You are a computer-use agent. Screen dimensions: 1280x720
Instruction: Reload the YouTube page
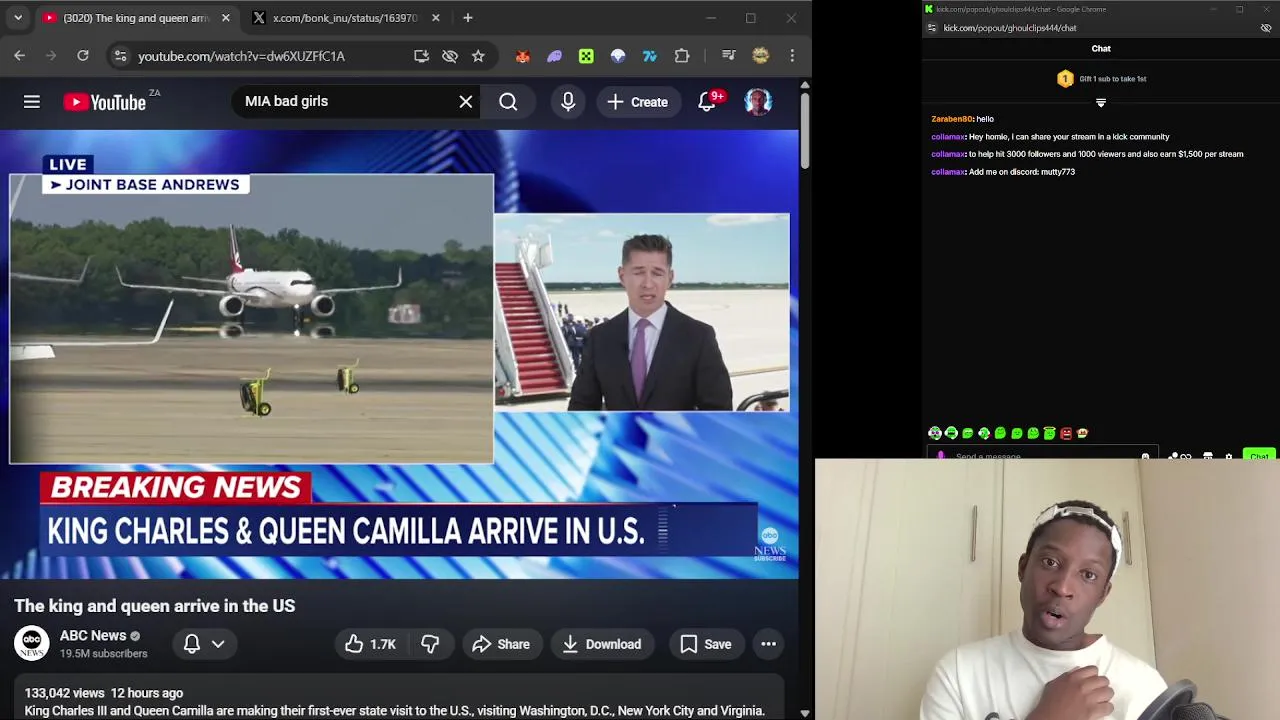(83, 56)
